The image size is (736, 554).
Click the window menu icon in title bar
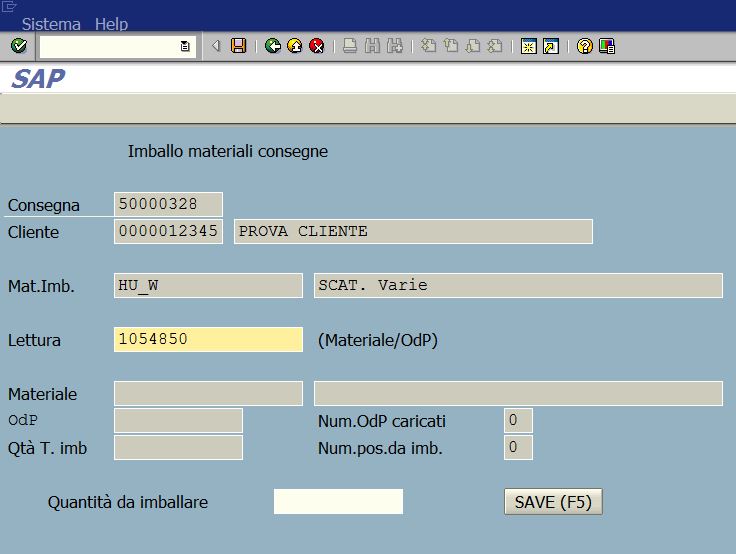9,6
